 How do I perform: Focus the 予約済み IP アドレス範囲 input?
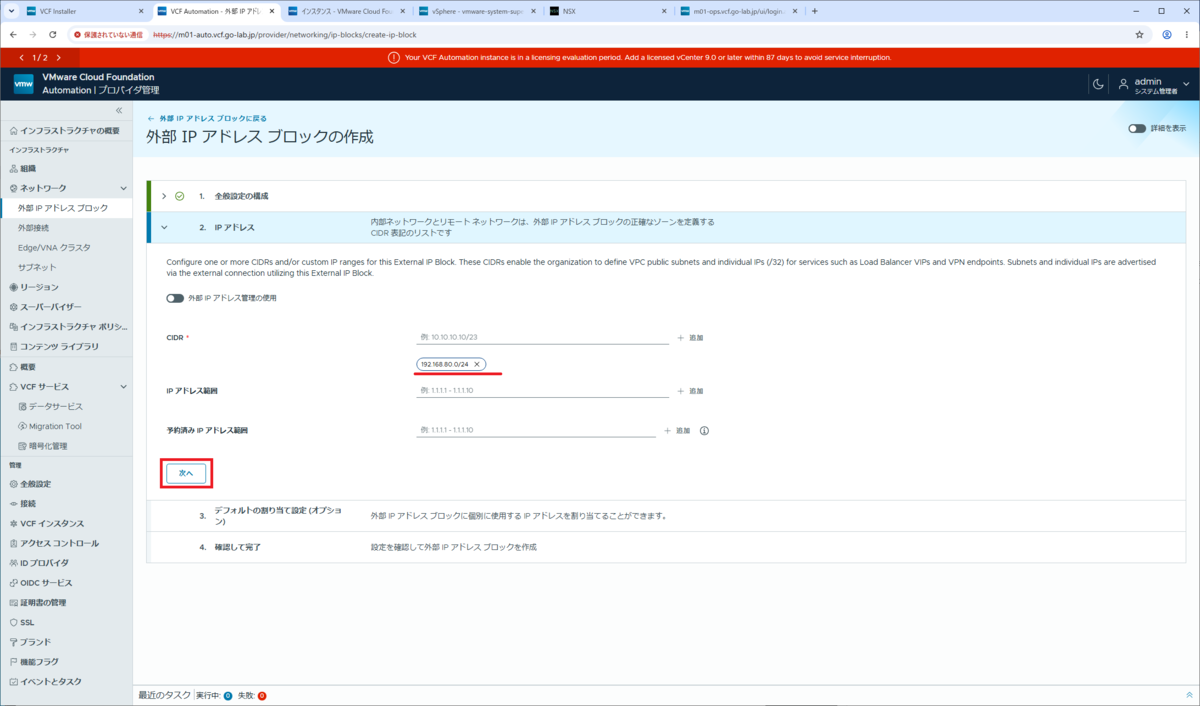point(536,430)
